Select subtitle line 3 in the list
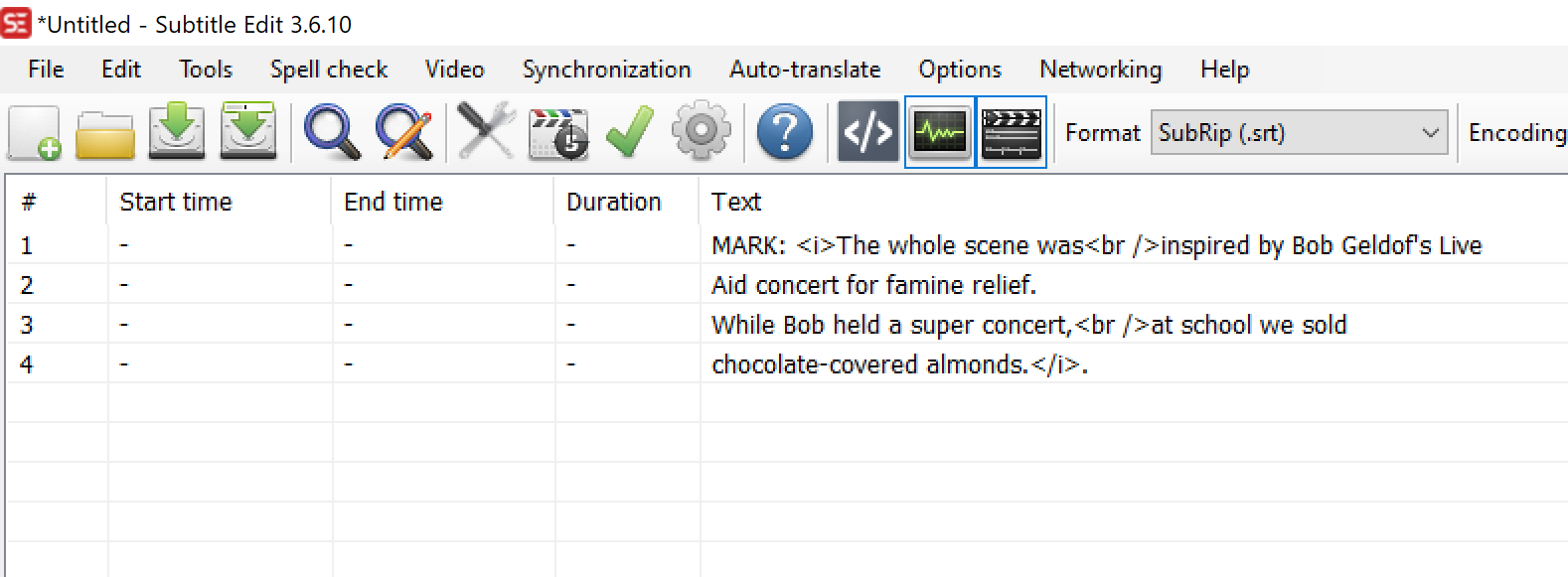The height and width of the screenshot is (577, 1568). 397,325
